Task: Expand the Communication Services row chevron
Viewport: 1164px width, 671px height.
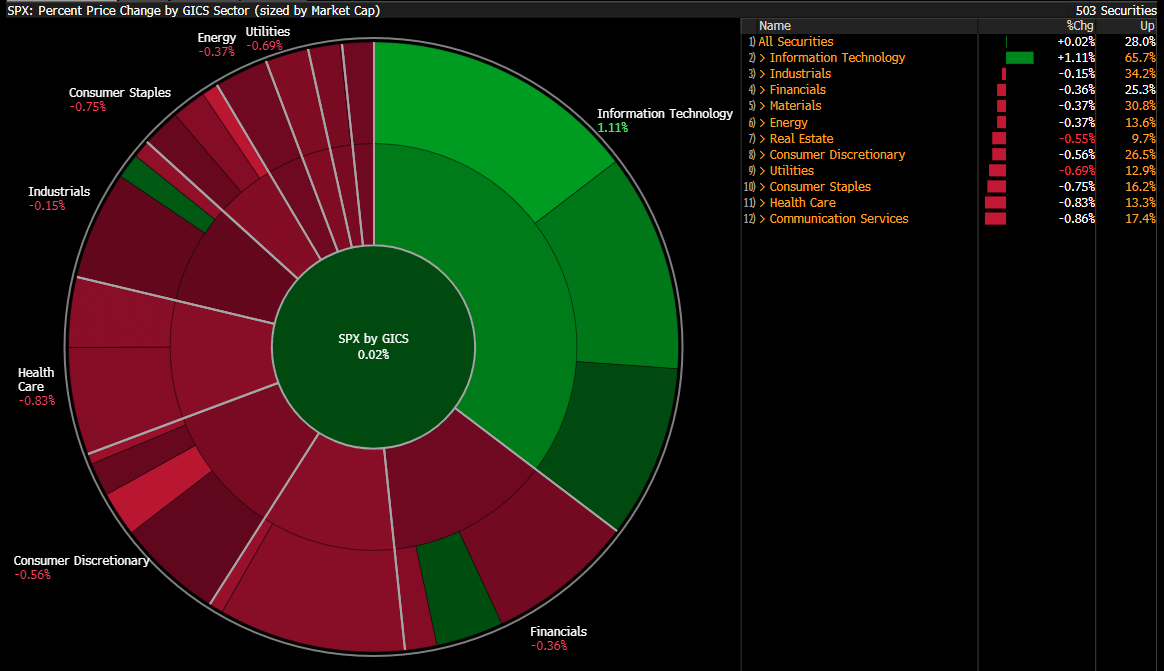Action: click(x=762, y=219)
